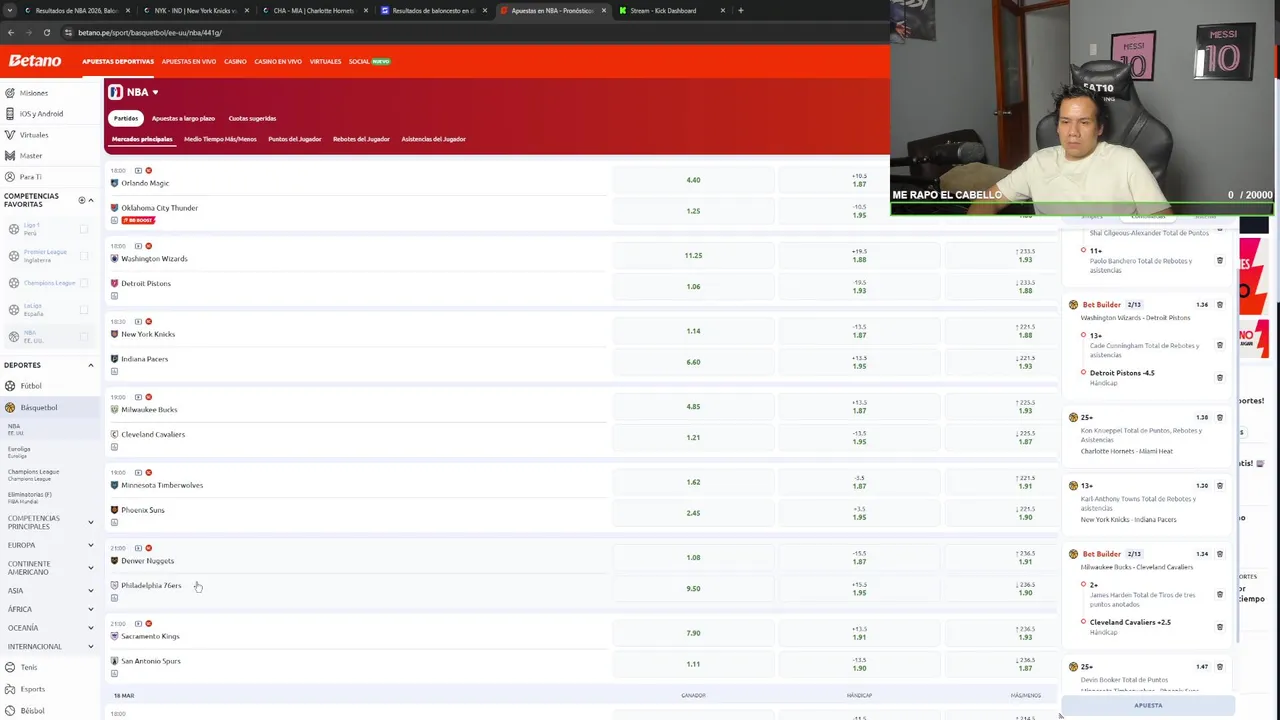Viewport: 1280px width, 720px height.
Task: Check the LaLiga España favorite checkbox
Action: click(84, 310)
